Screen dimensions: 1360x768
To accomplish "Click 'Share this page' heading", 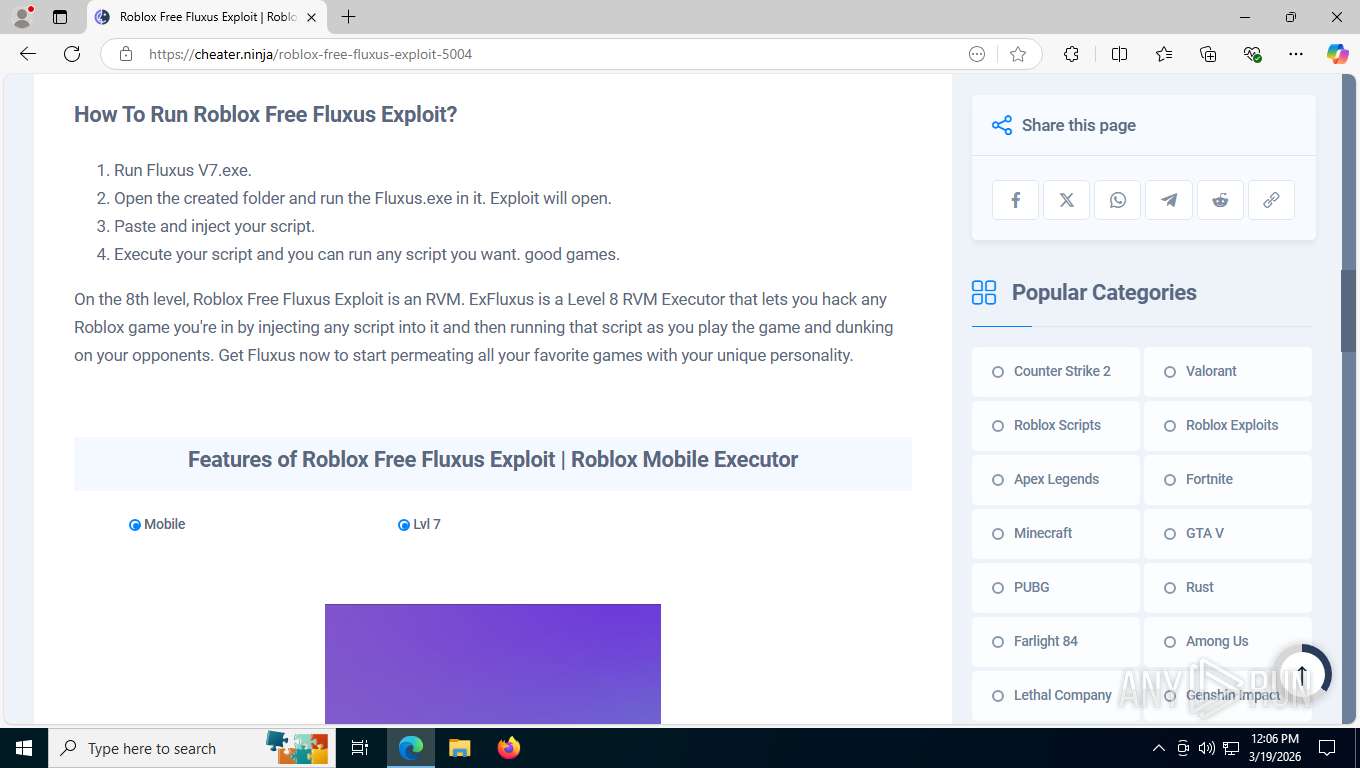I will [x=1078, y=125].
